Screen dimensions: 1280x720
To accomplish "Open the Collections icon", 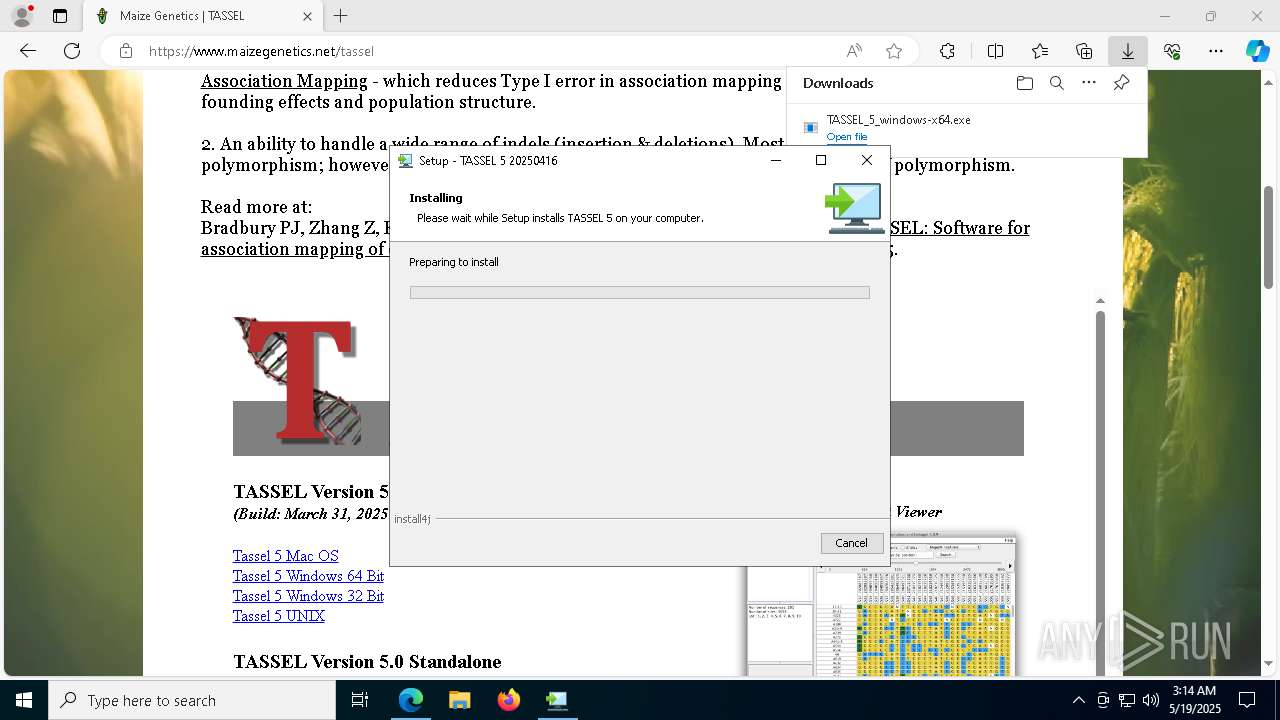I will 1084,51.
